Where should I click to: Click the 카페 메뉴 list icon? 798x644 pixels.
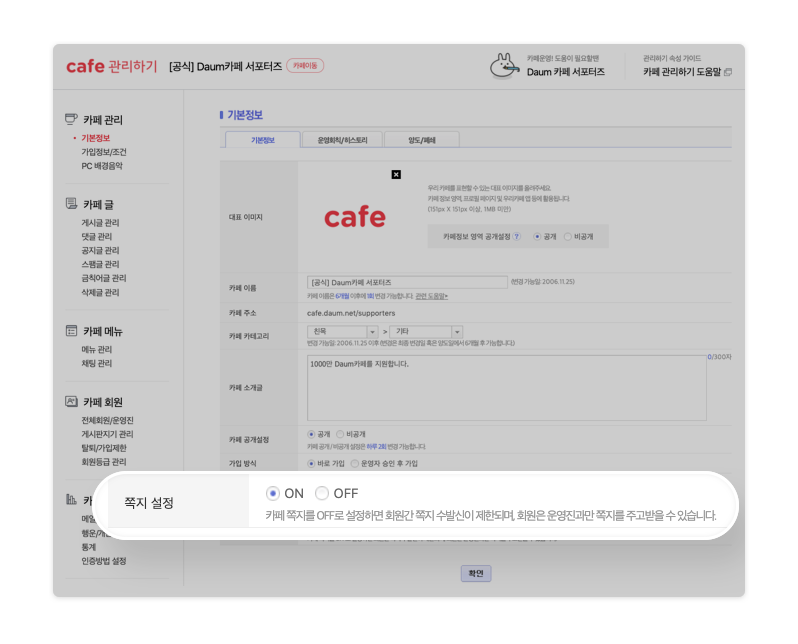71,331
